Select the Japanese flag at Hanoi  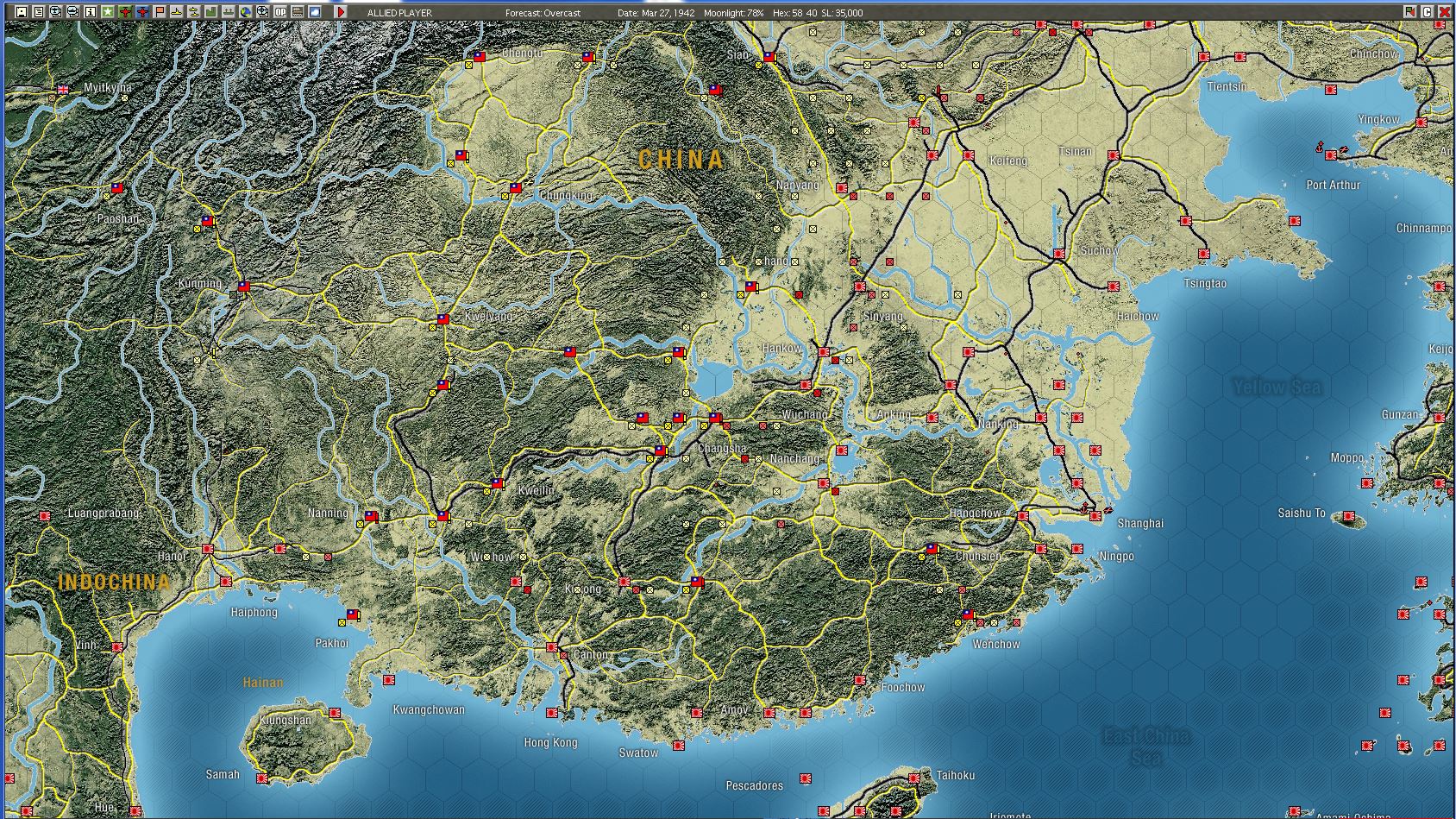pyautogui.click(x=208, y=549)
